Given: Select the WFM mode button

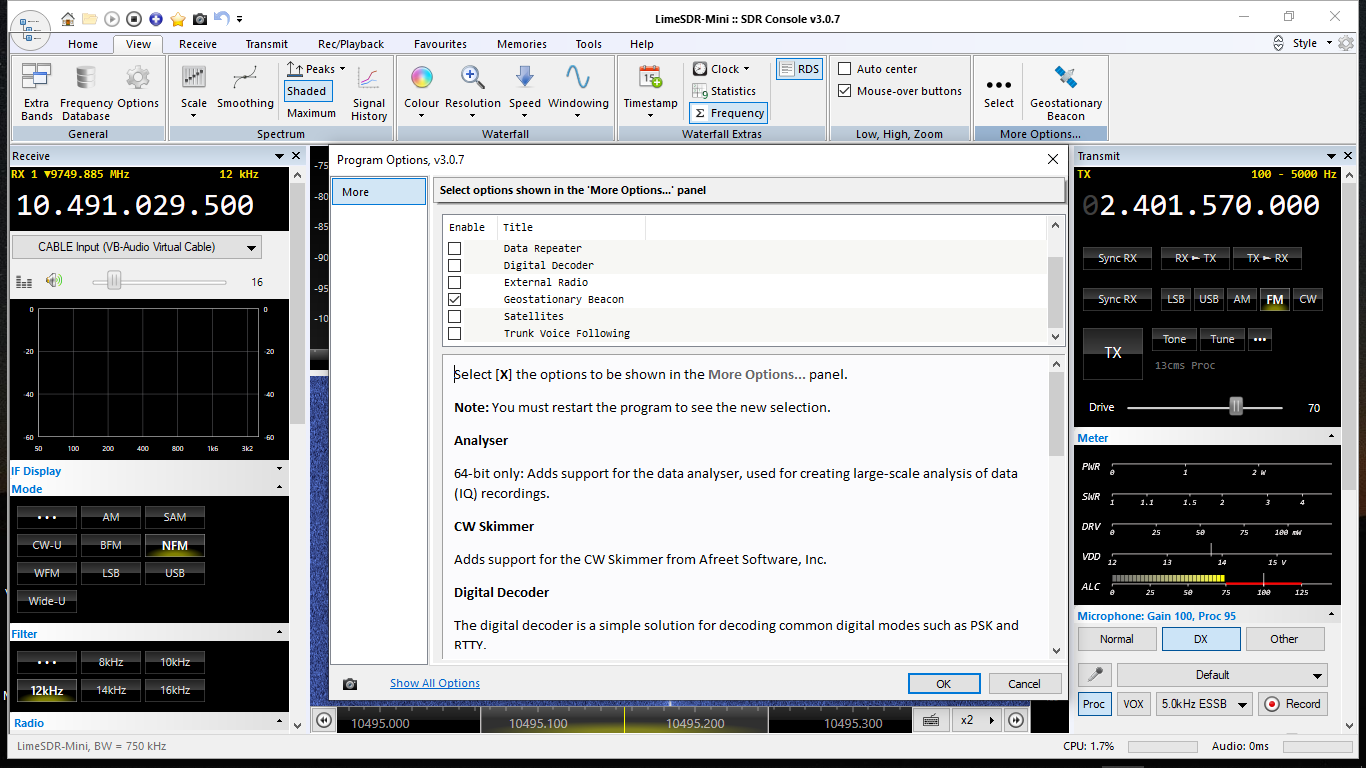Looking at the screenshot, I should click(x=47, y=573).
